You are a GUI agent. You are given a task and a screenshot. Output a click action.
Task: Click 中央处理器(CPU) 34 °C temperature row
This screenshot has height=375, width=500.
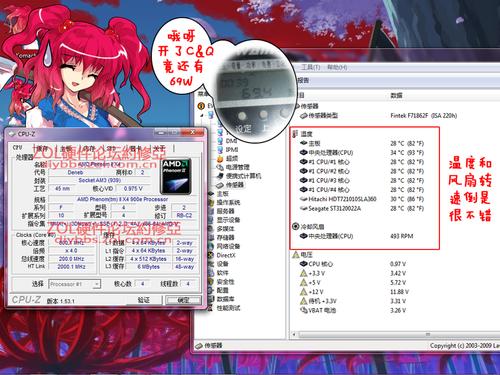(362, 153)
